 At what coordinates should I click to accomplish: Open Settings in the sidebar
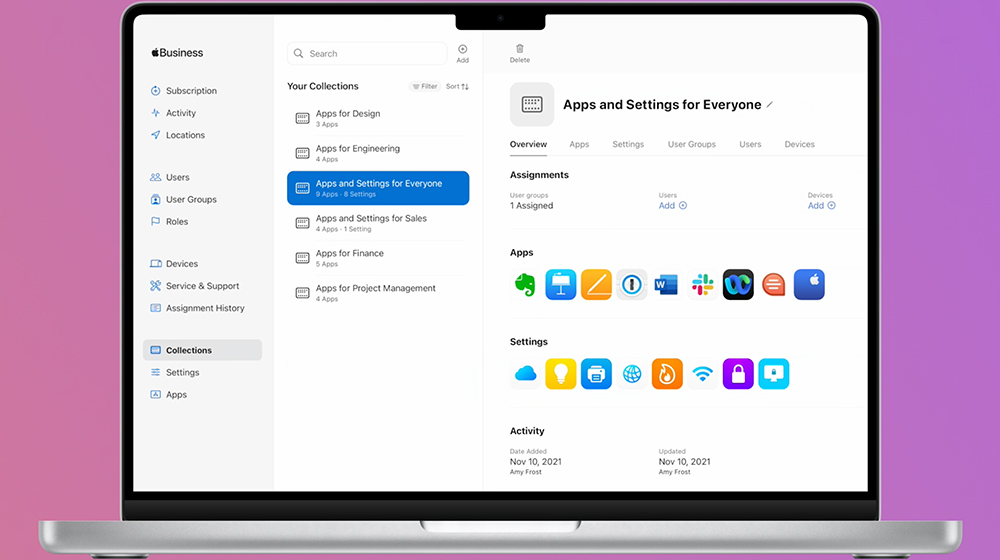coord(175,372)
